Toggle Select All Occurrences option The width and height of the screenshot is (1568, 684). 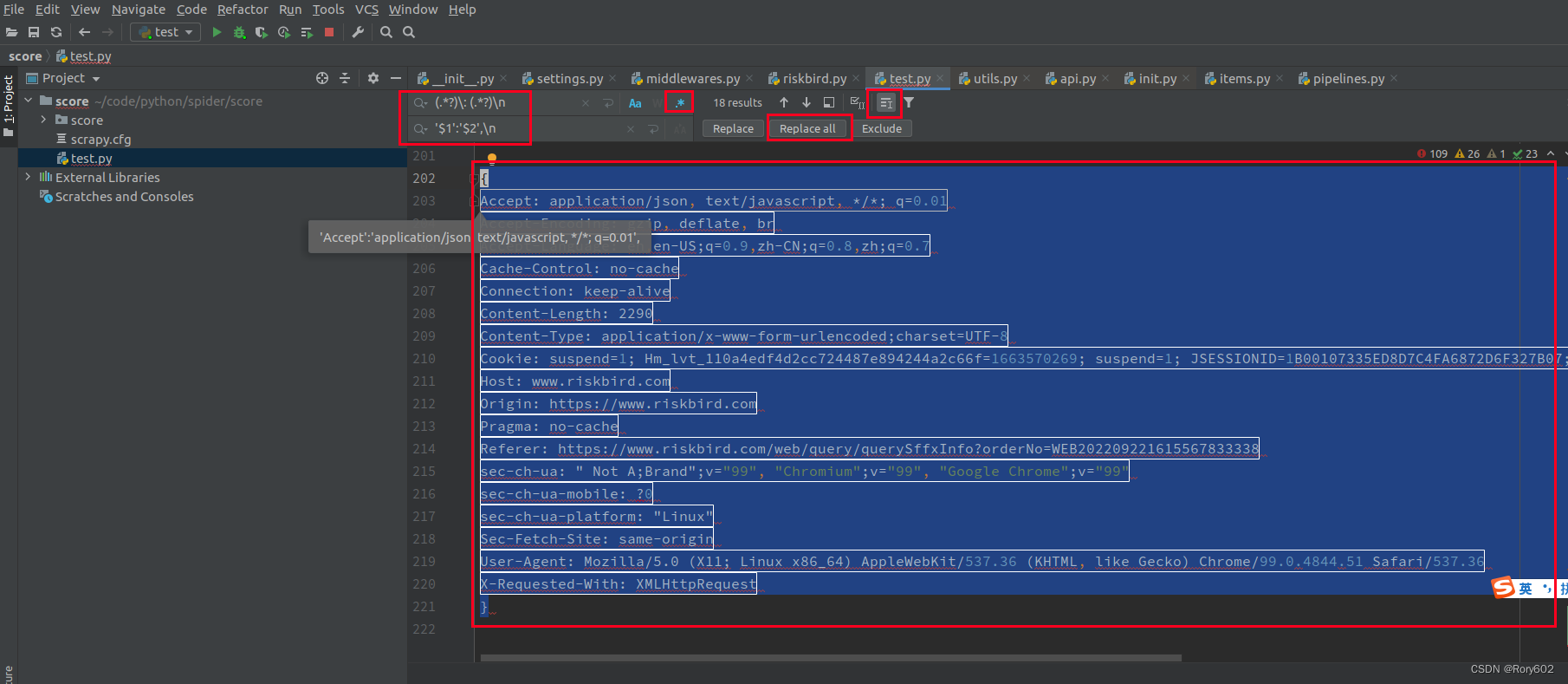[x=858, y=103]
